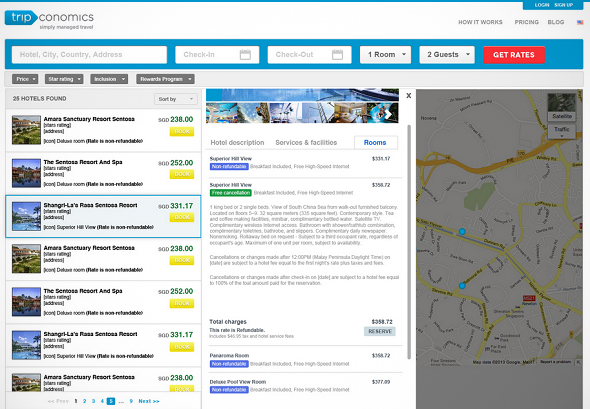This screenshot has width=590, height=409.
Task: Click second Shangri-La's Rasa Sentosa Resort name
Action: click(x=90, y=334)
